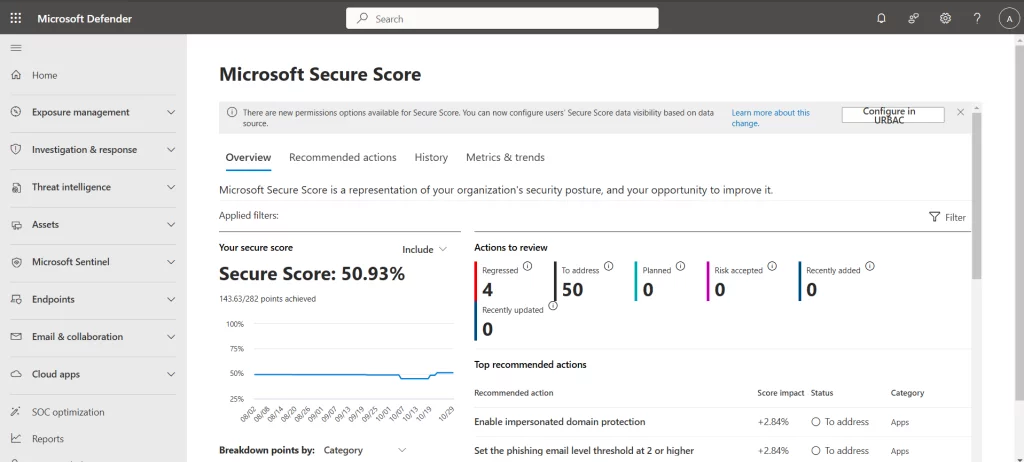Open the user account avatar
The width and height of the screenshot is (1024, 462).
pyautogui.click(x=1007, y=18)
